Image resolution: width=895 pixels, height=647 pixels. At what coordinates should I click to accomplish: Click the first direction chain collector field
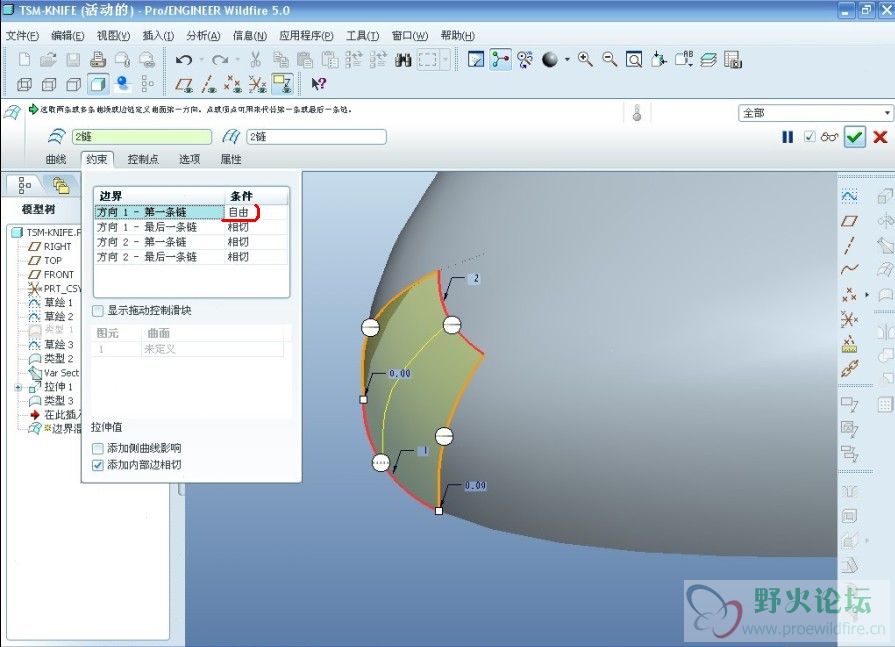(142, 137)
